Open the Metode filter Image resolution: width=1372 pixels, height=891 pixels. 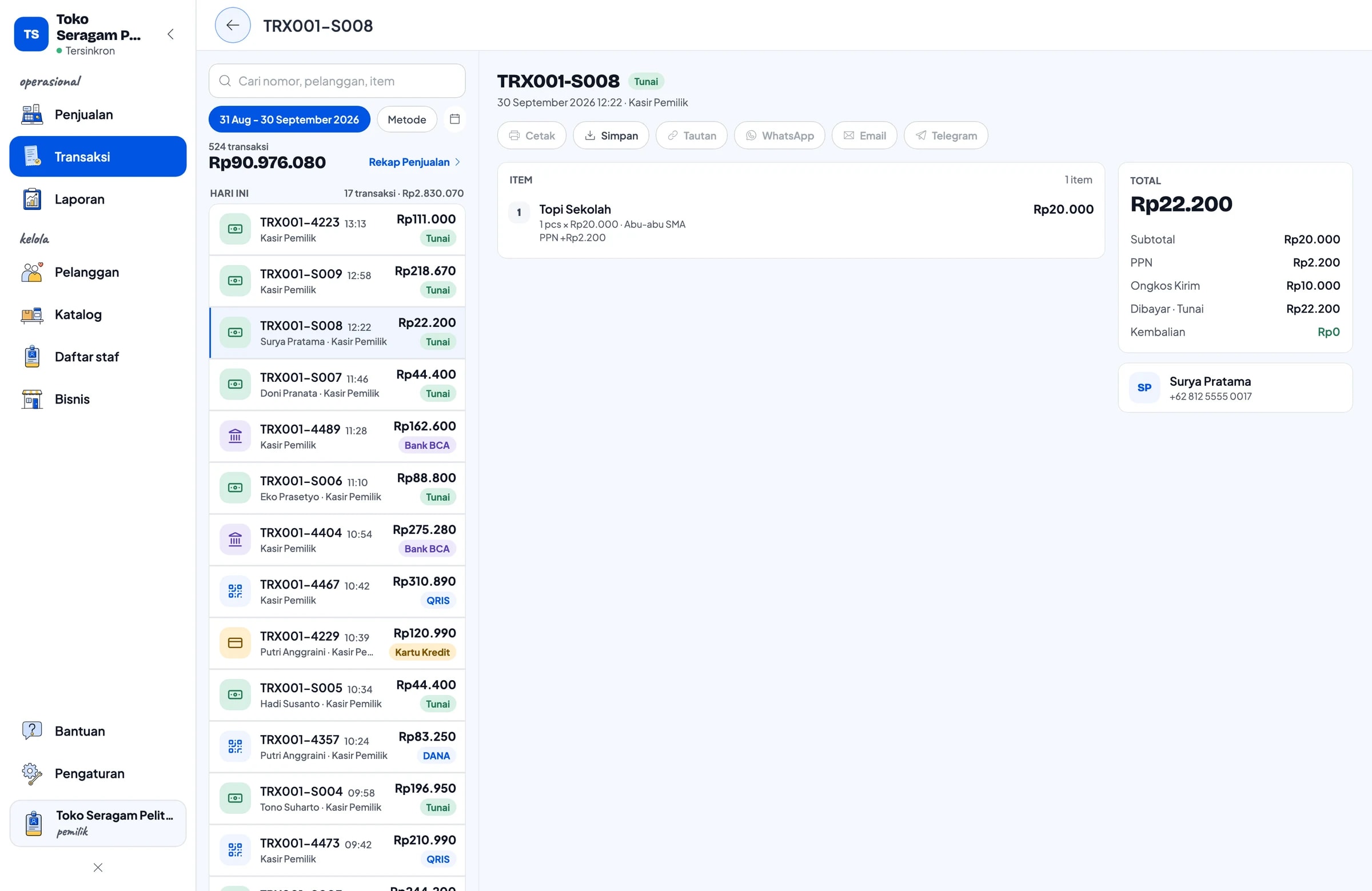coord(407,119)
